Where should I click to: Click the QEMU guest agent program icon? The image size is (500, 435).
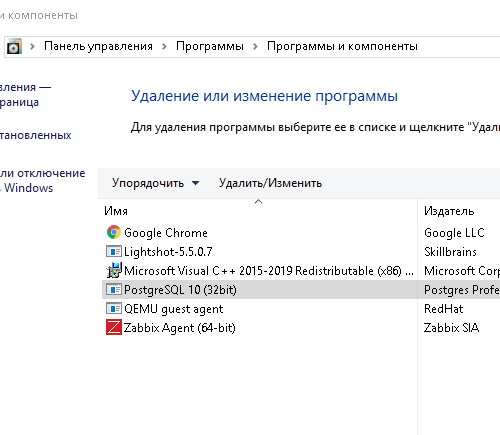114,308
